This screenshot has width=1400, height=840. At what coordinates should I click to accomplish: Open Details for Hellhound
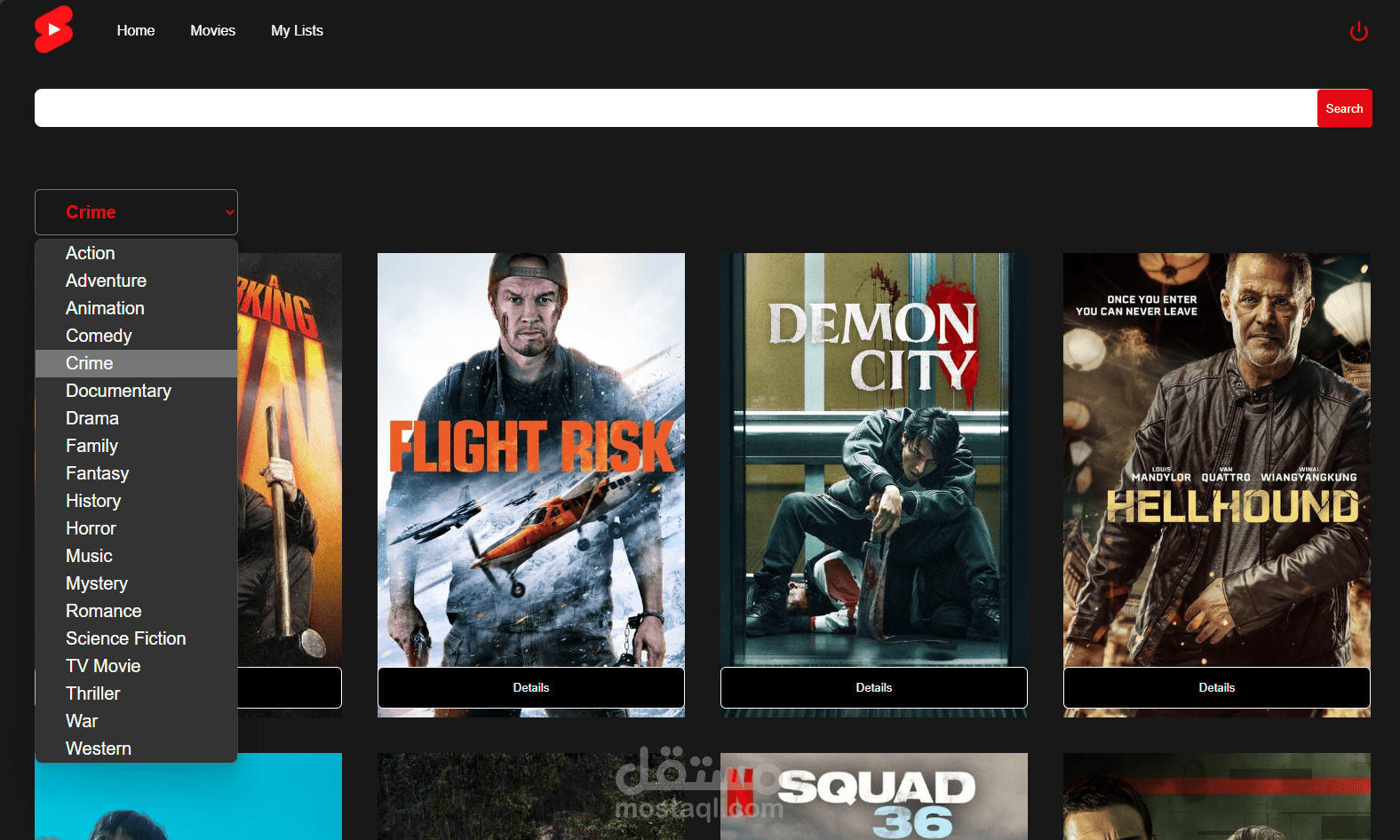(x=1217, y=687)
